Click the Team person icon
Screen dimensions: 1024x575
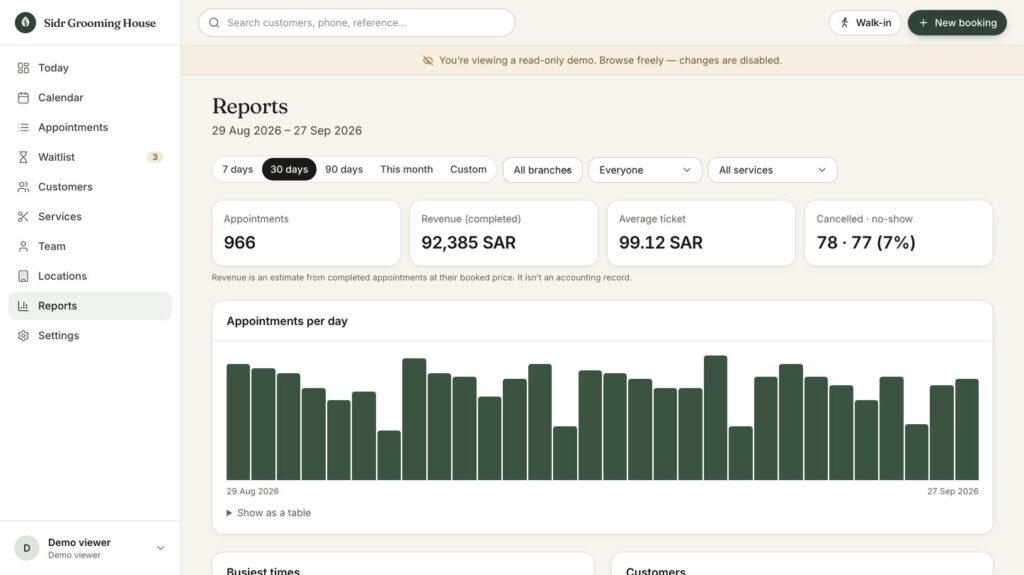(x=24, y=246)
